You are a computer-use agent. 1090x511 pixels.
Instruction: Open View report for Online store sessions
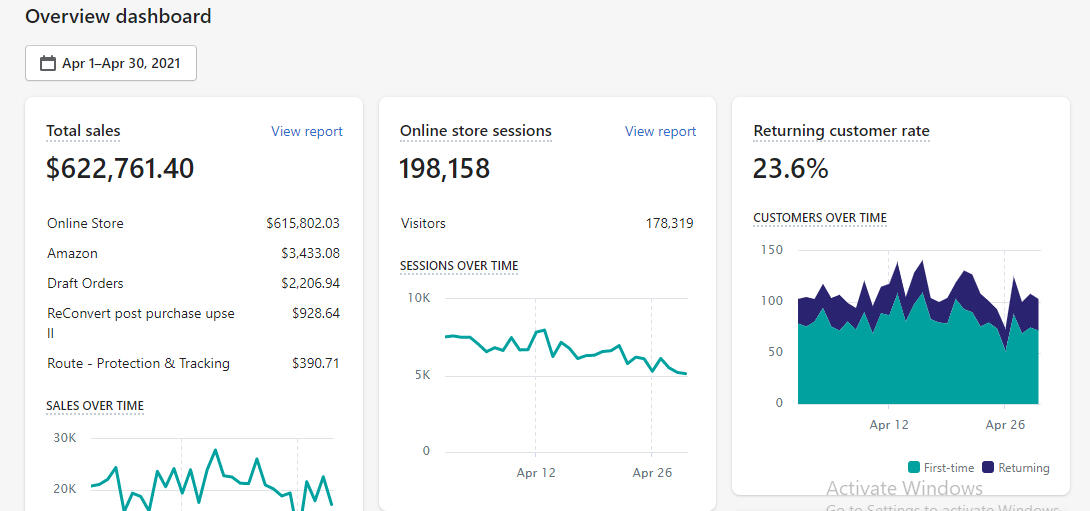point(660,131)
